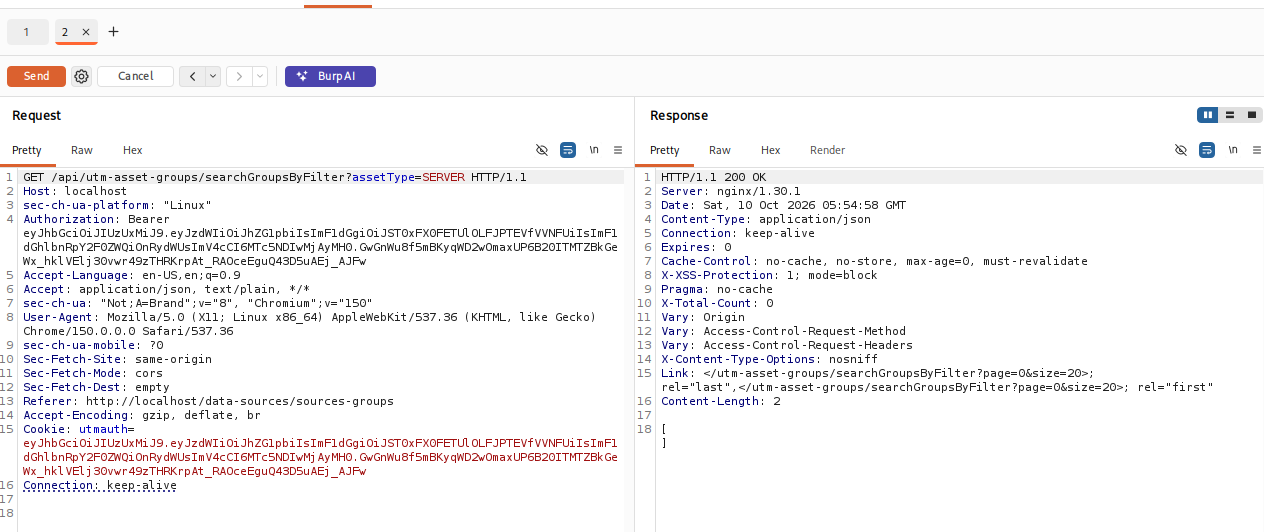Switch Response view to Raw
Screen dimensions: 1264x532
coord(720,150)
